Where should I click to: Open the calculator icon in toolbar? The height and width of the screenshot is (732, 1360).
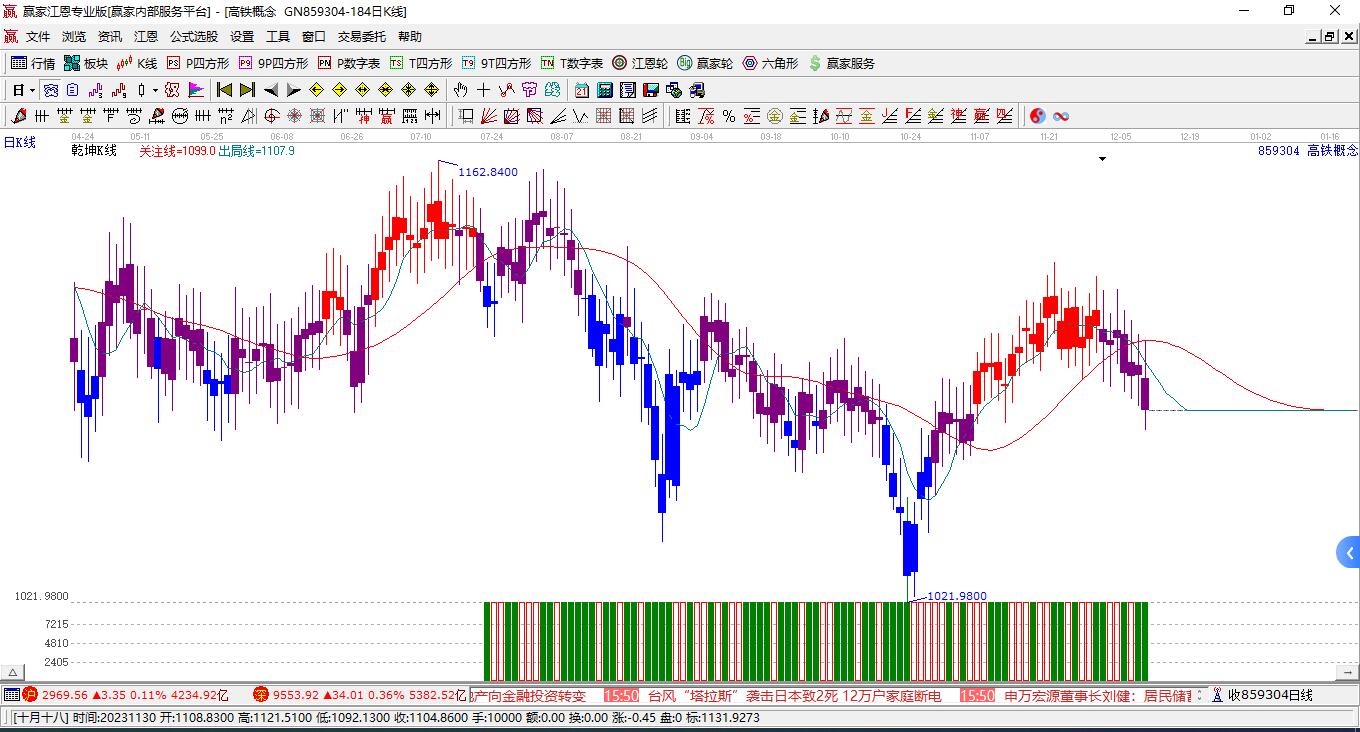click(x=604, y=90)
